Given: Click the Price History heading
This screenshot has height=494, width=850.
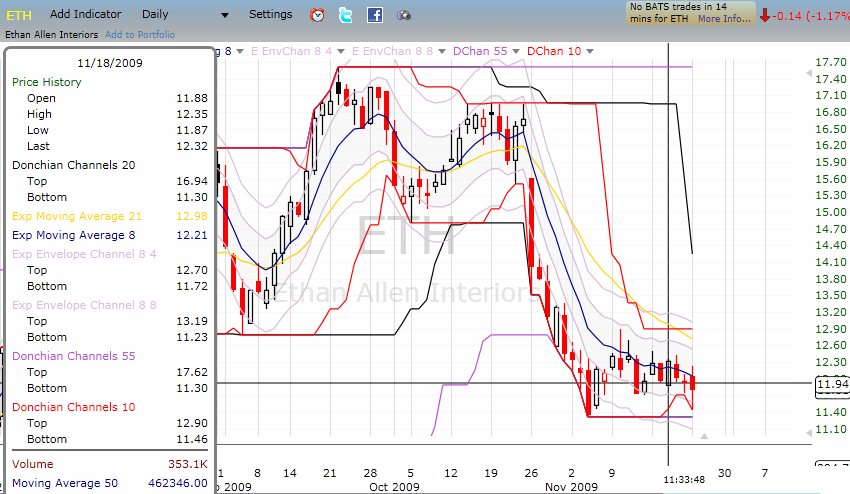Looking at the screenshot, I should tap(47, 82).
